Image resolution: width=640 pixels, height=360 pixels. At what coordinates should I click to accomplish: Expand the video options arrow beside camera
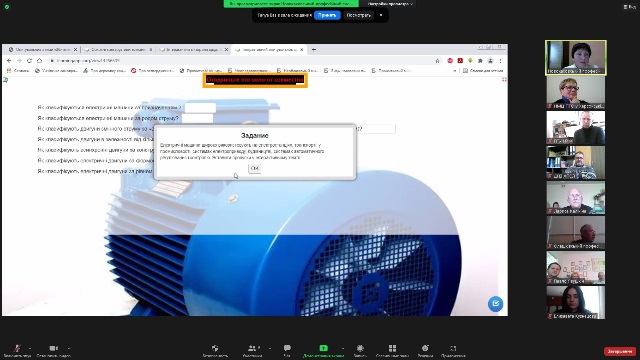69,348
